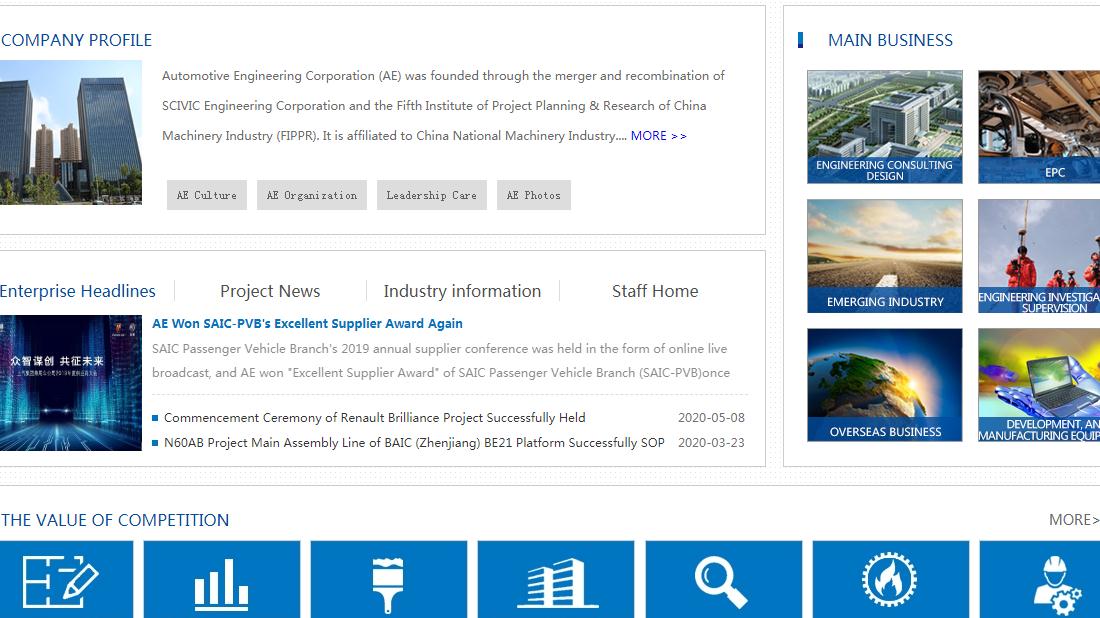
Task: Expand company profile via MORE >> link
Action: (x=658, y=136)
